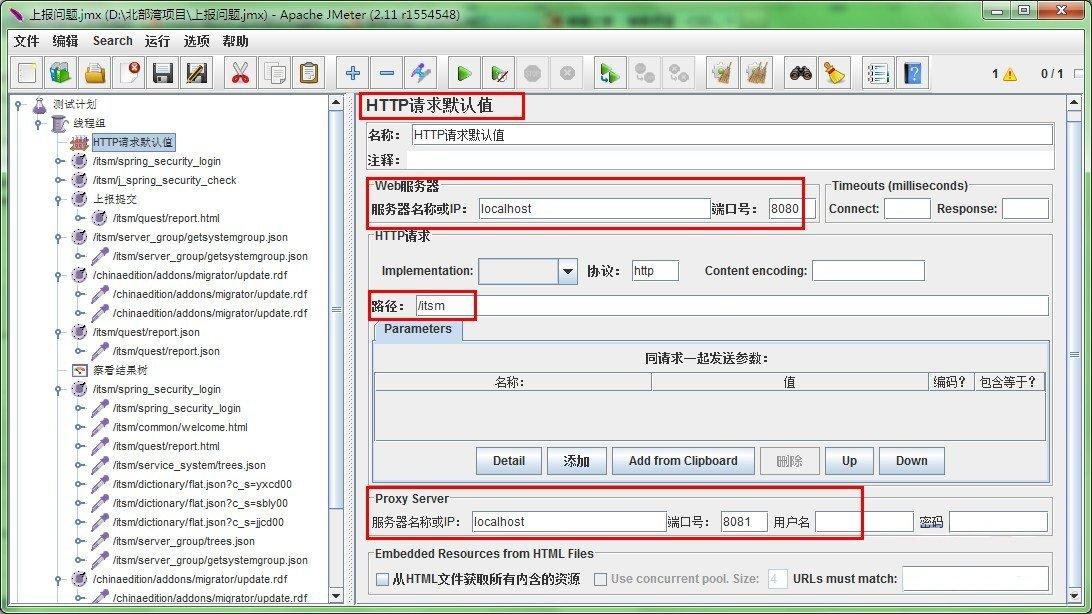The image size is (1092, 614).
Task: Collapse first /itsm/server_group/getsystemgroup.json controller node
Action: 59,237
